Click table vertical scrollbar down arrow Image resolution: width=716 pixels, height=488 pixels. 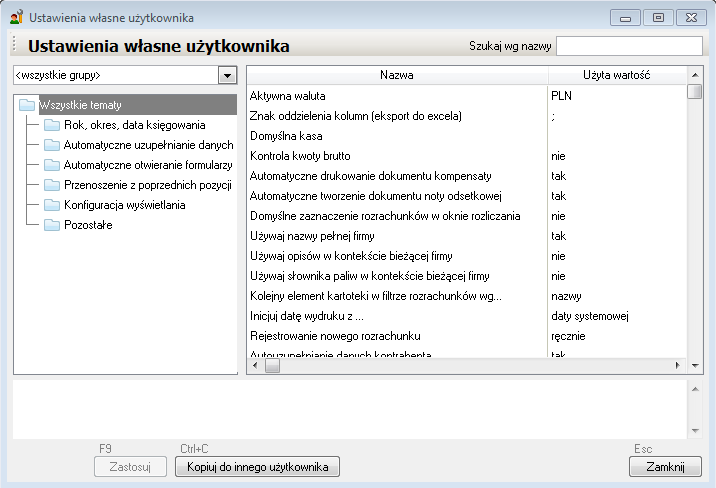[695, 365]
